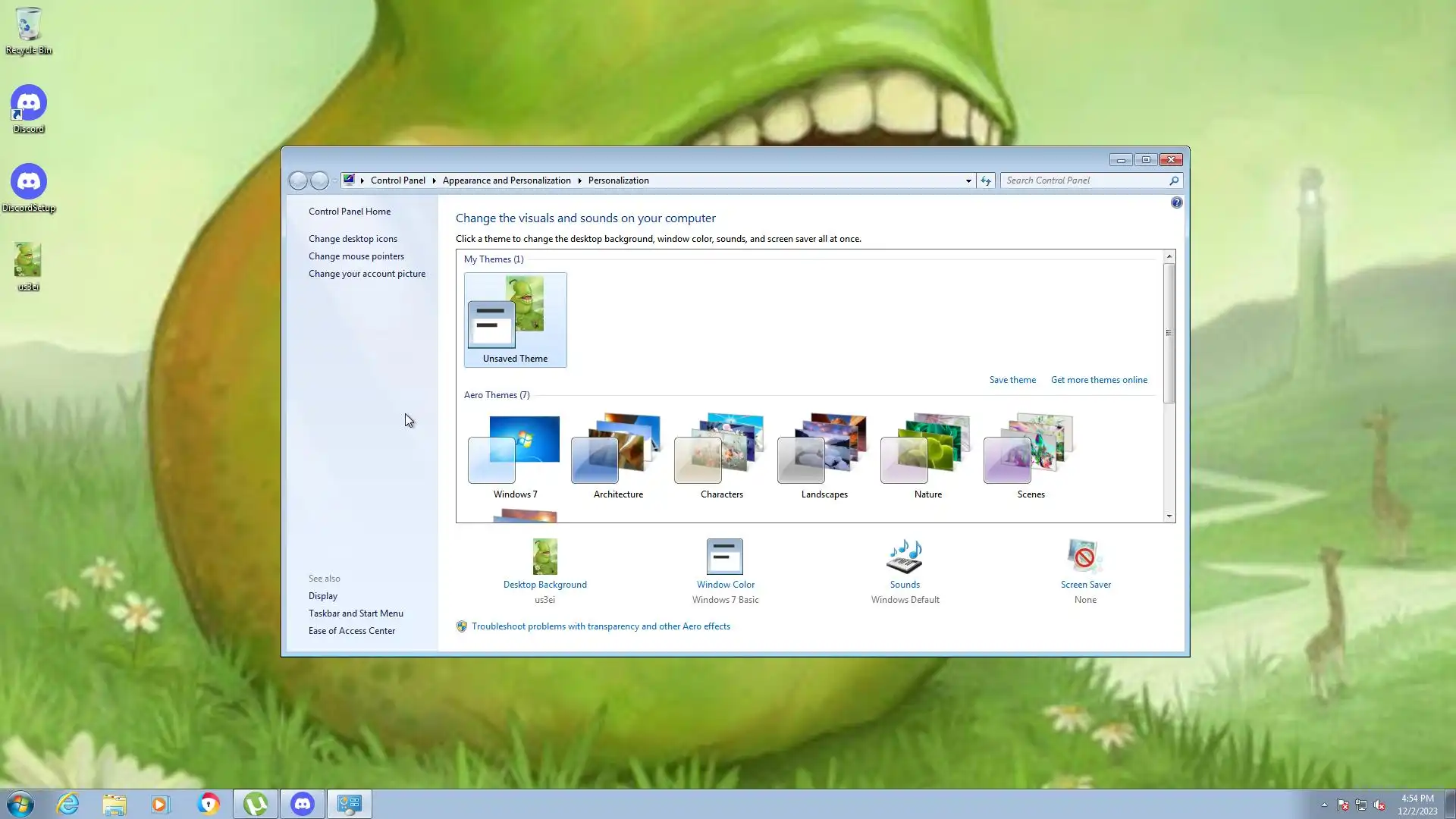
Task: Expand the Control Panel breadcrumb arrow
Action: 434,180
